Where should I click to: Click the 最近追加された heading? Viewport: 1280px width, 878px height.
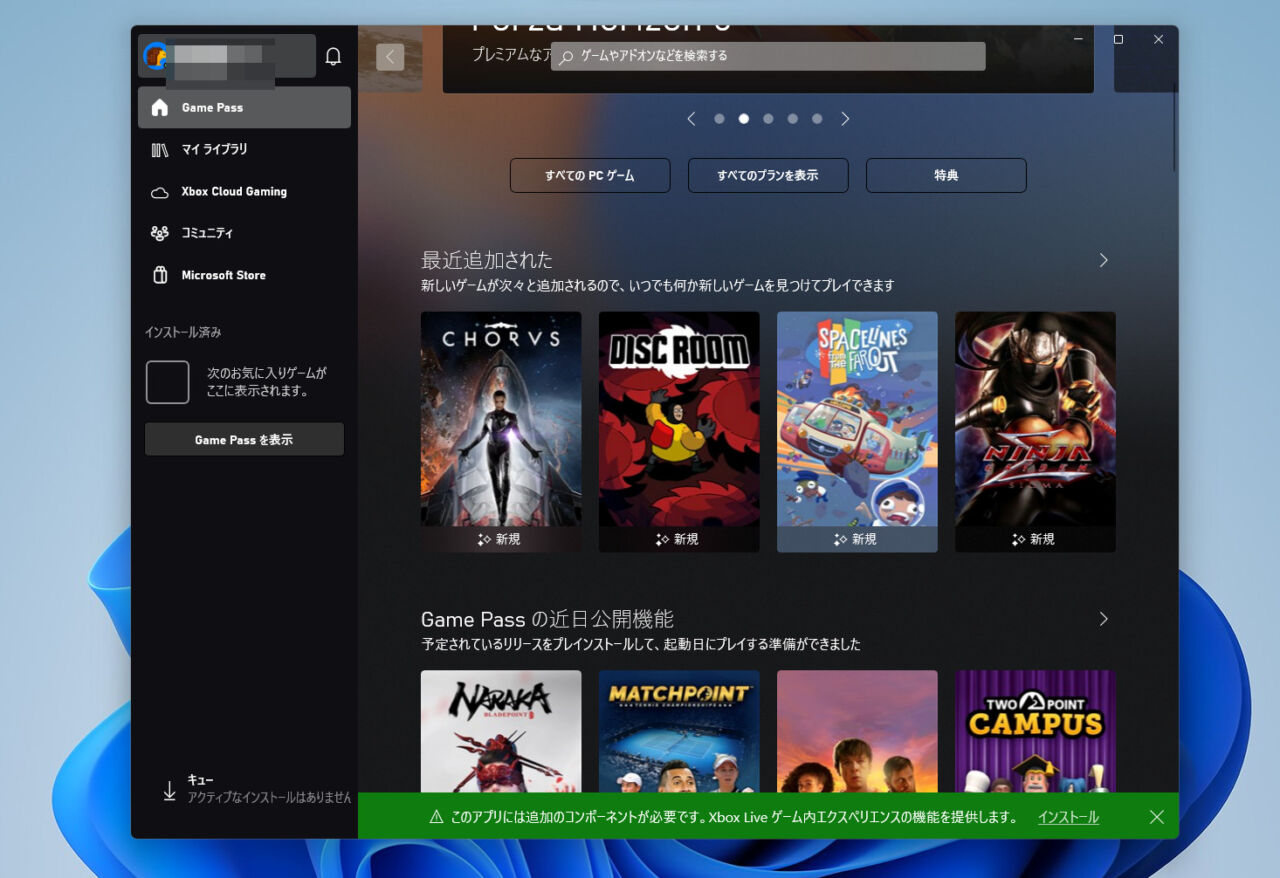pyautogui.click(x=487, y=260)
